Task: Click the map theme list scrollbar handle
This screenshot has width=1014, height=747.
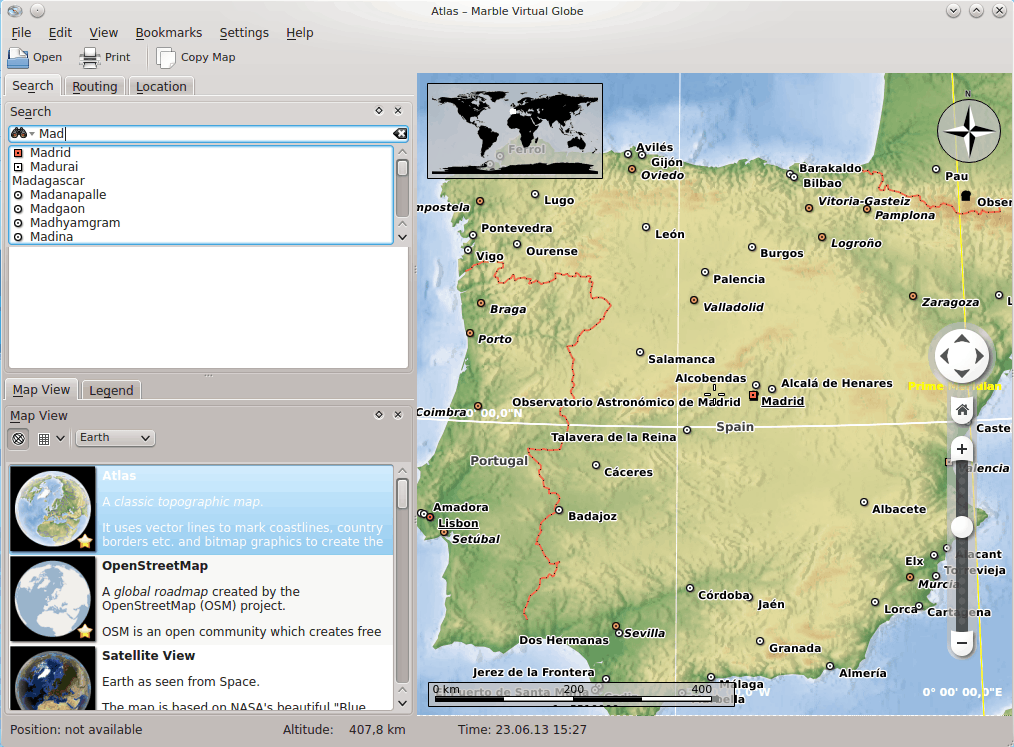Action: [402, 493]
